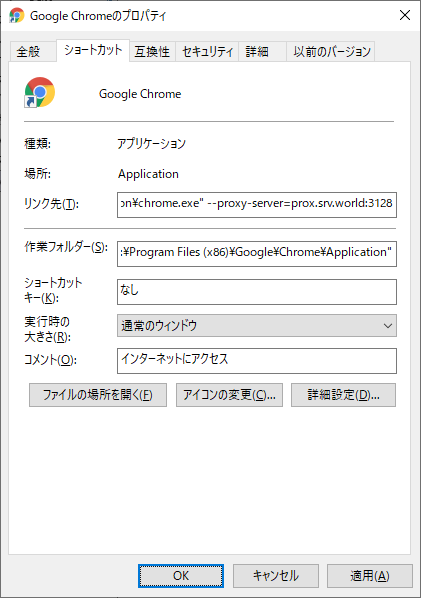
Task: Click the Google Chromeのプロパティ title text
Action: tap(98, 16)
